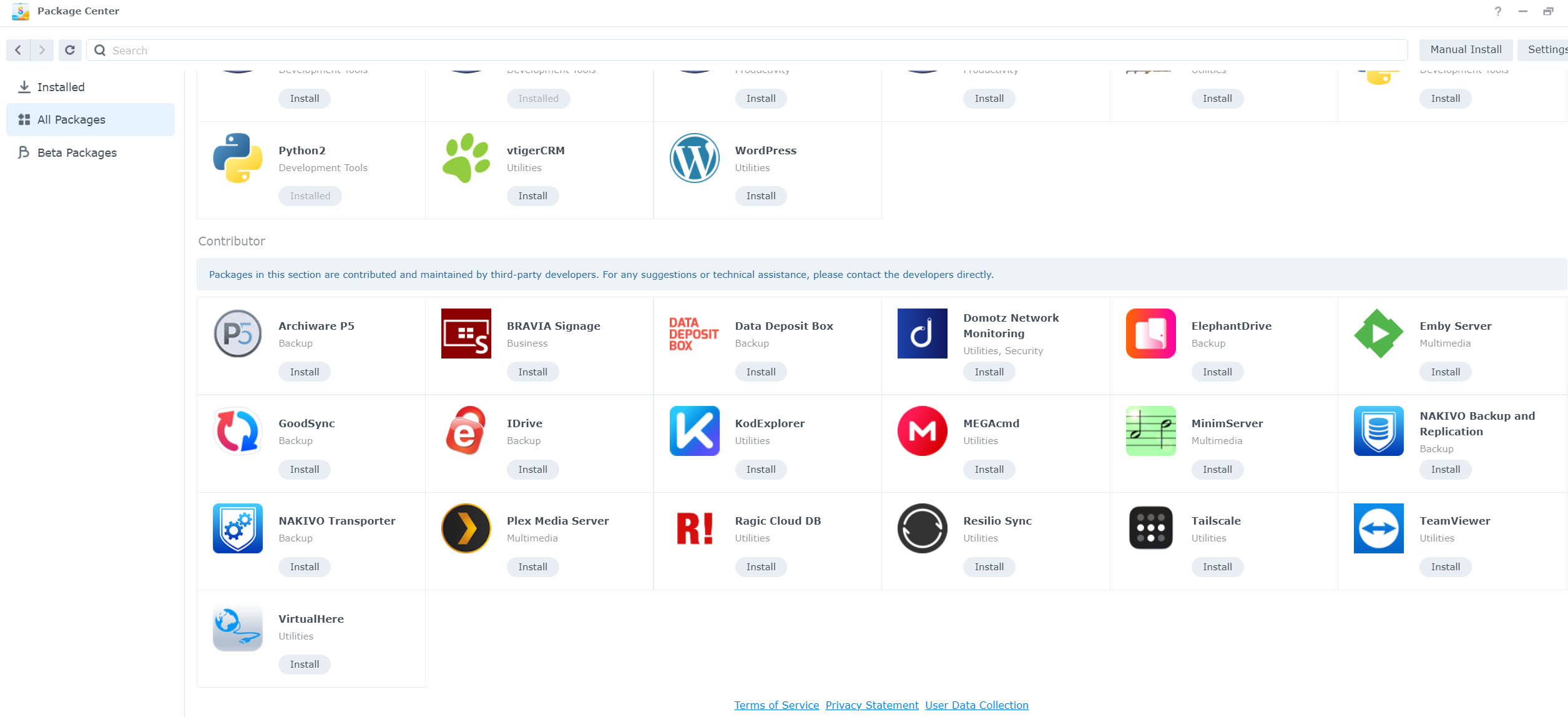This screenshot has height=717, width=1568.
Task: Open the GoodSync icon
Action: [x=238, y=431]
